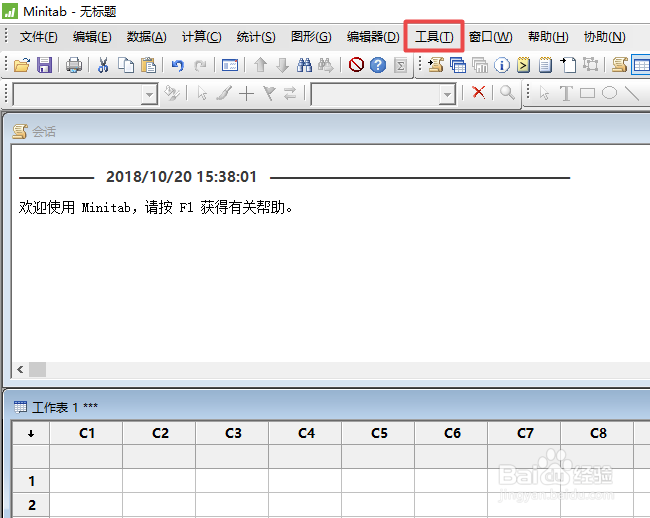Click the find binoculars icon
This screenshot has height=518, width=650.
click(304, 65)
